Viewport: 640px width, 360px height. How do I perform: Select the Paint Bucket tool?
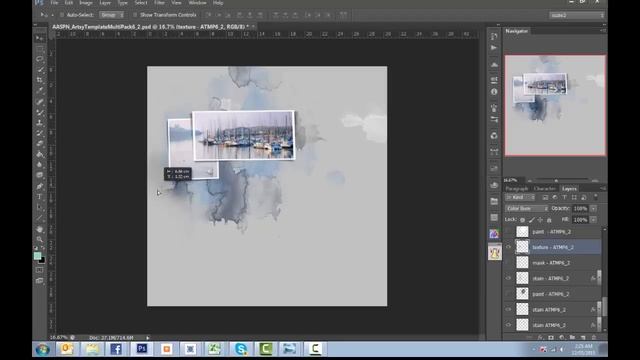tap(40, 154)
